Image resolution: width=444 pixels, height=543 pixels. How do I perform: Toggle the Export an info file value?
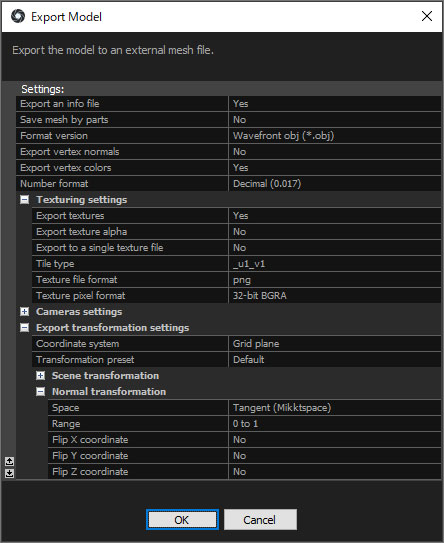point(335,104)
